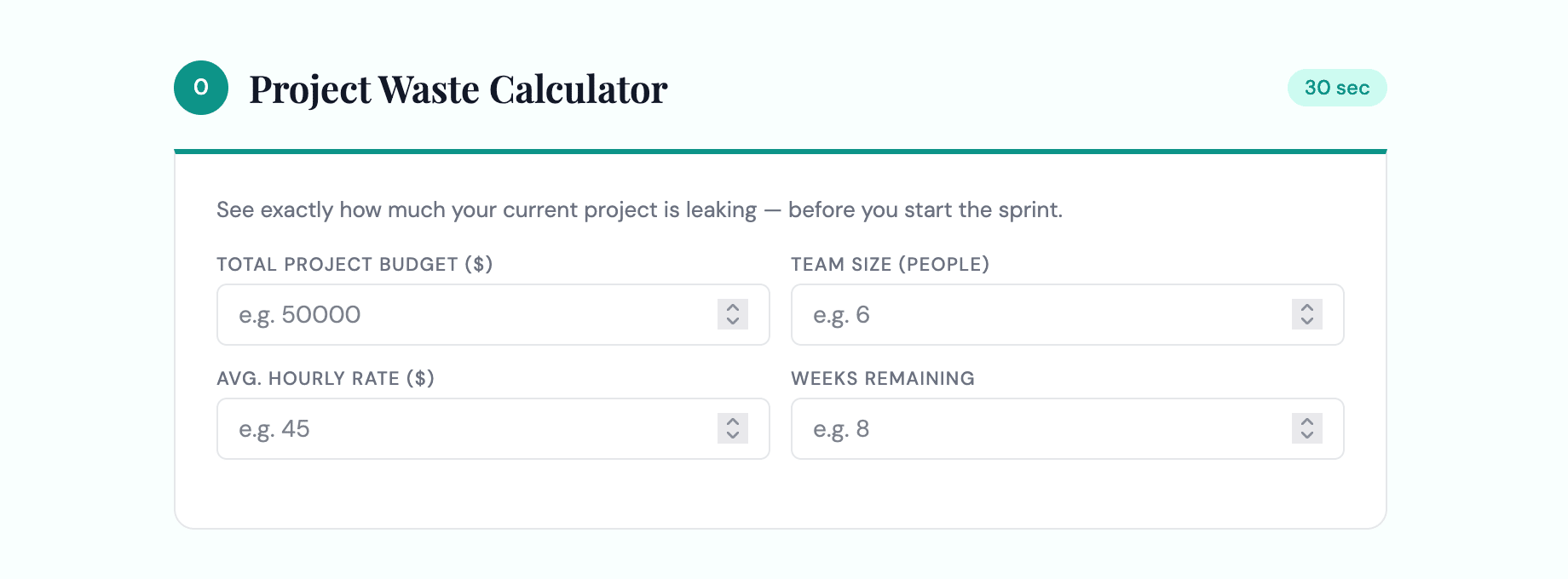Focus the Total Project Budget input field
The image size is (1568, 579).
tap(493, 315)
